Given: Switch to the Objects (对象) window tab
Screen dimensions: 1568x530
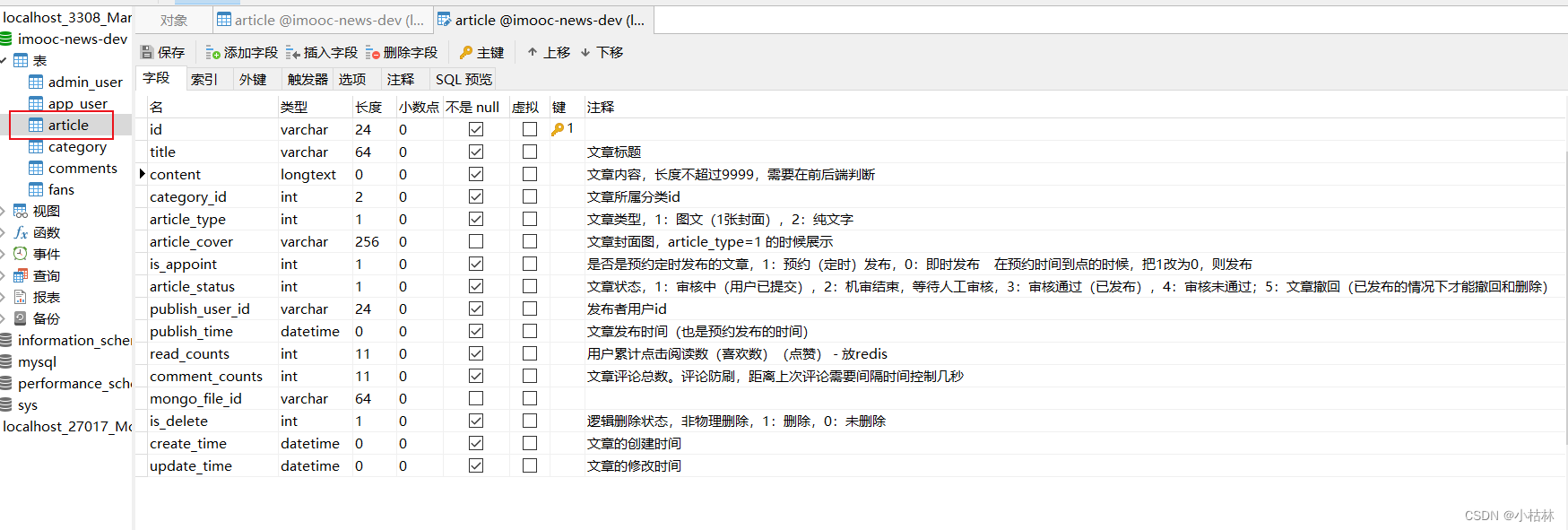Looking at the screenshot, I should (174, 20).
